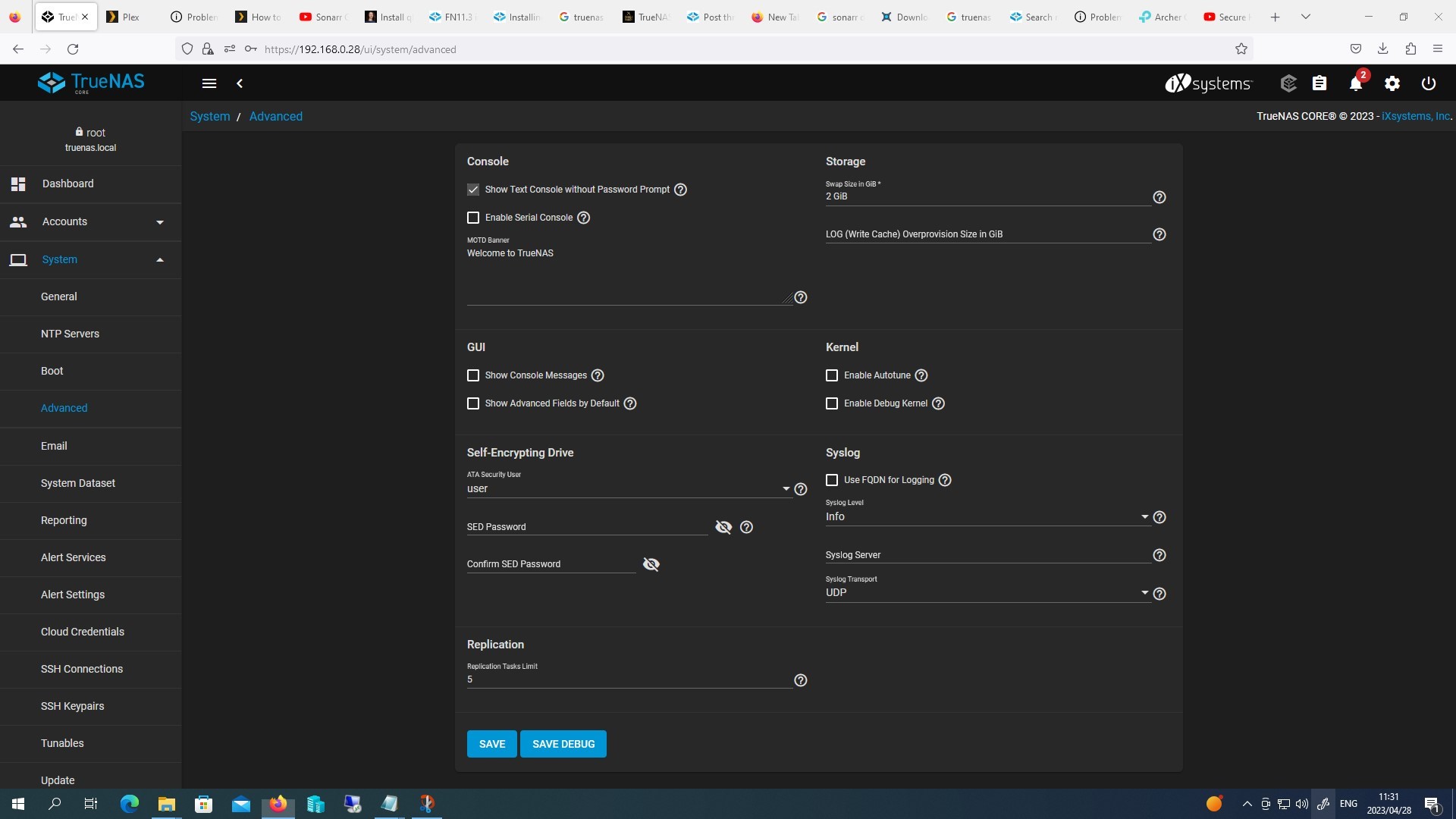Image resolution: width=1456 pixels, height=819 pixels.
Task: Click the Syslog Server field
Action: tap(987, 555)
